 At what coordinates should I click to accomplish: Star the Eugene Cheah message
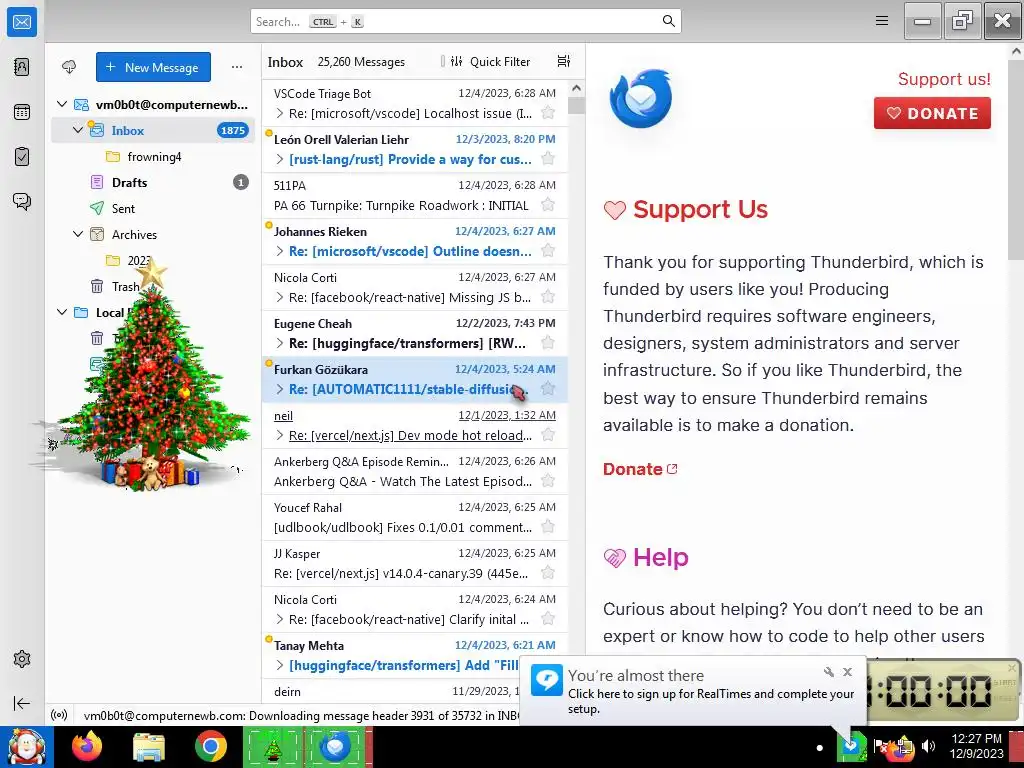(549, 343)
